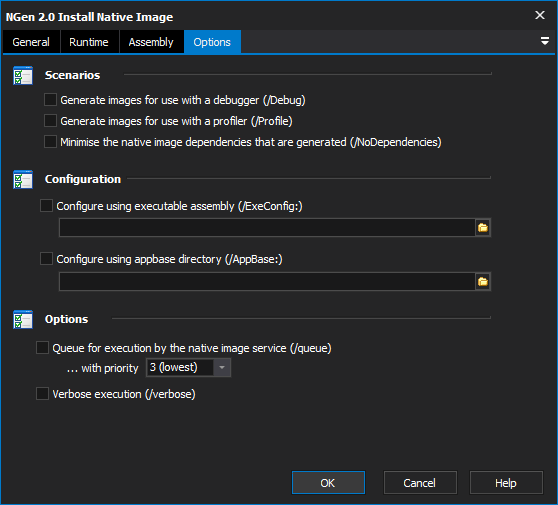Open the tab list menu arrow icon
The height and width of the screenshot is (505, 558).
[544, 41]
